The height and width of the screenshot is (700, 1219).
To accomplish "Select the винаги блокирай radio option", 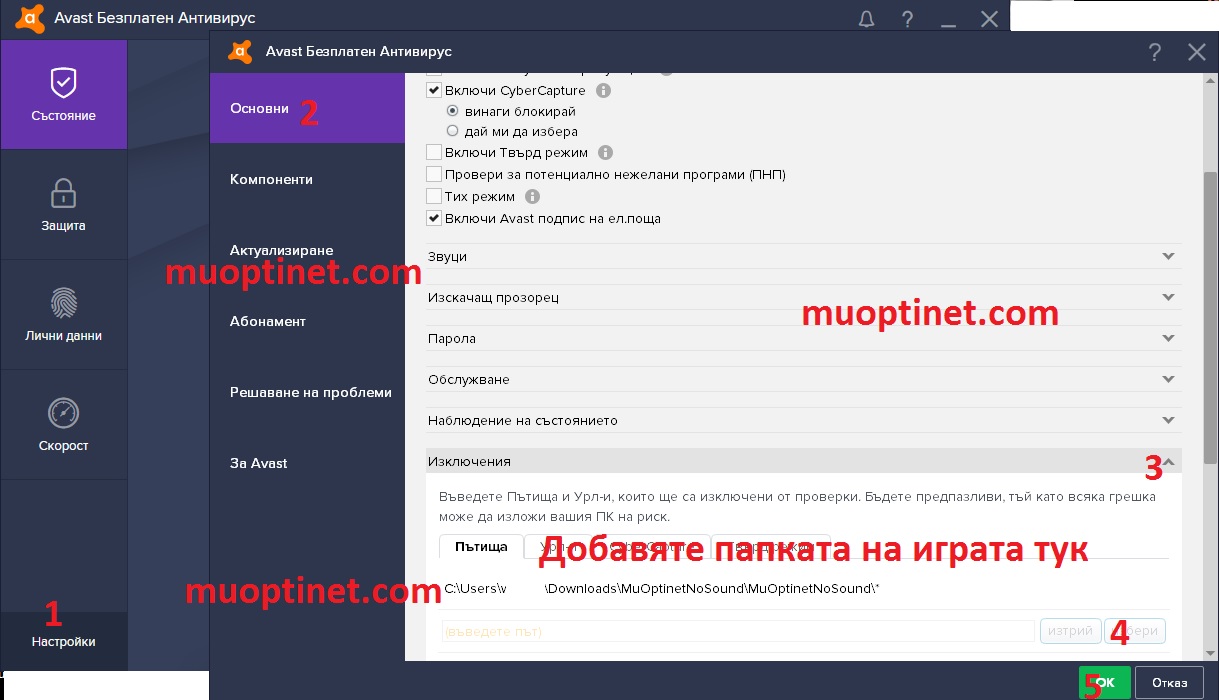I will (453, 111).
